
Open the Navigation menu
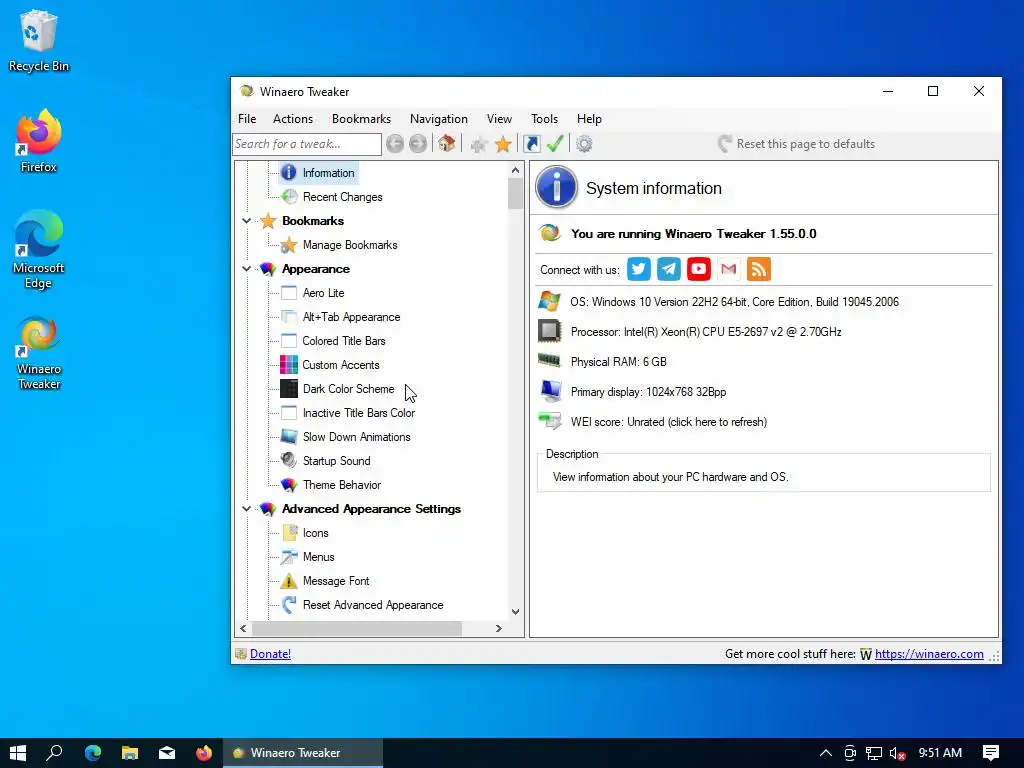pos(439,119)
